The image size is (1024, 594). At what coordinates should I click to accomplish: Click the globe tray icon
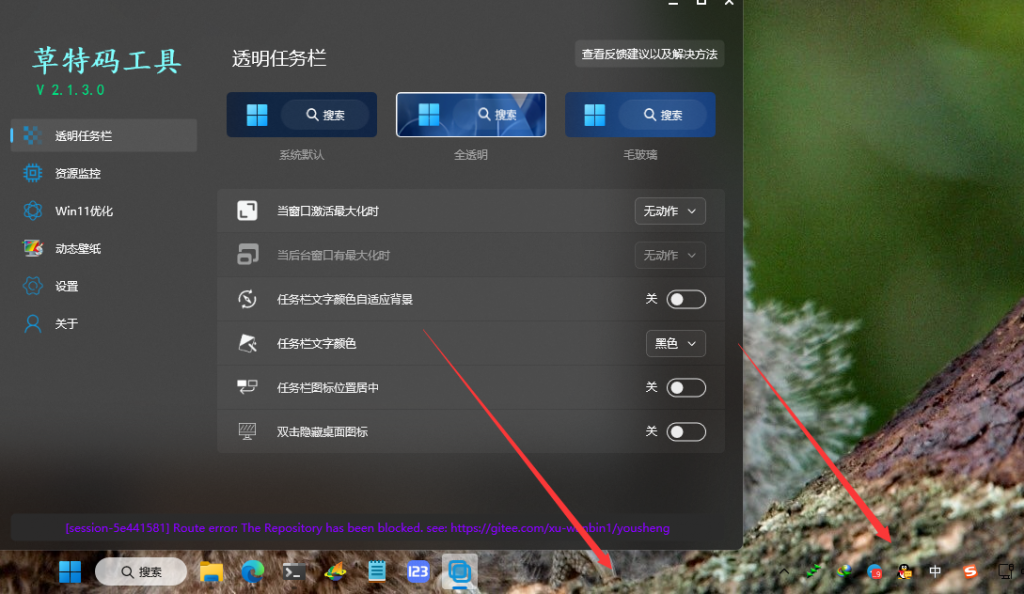(844, 572)
